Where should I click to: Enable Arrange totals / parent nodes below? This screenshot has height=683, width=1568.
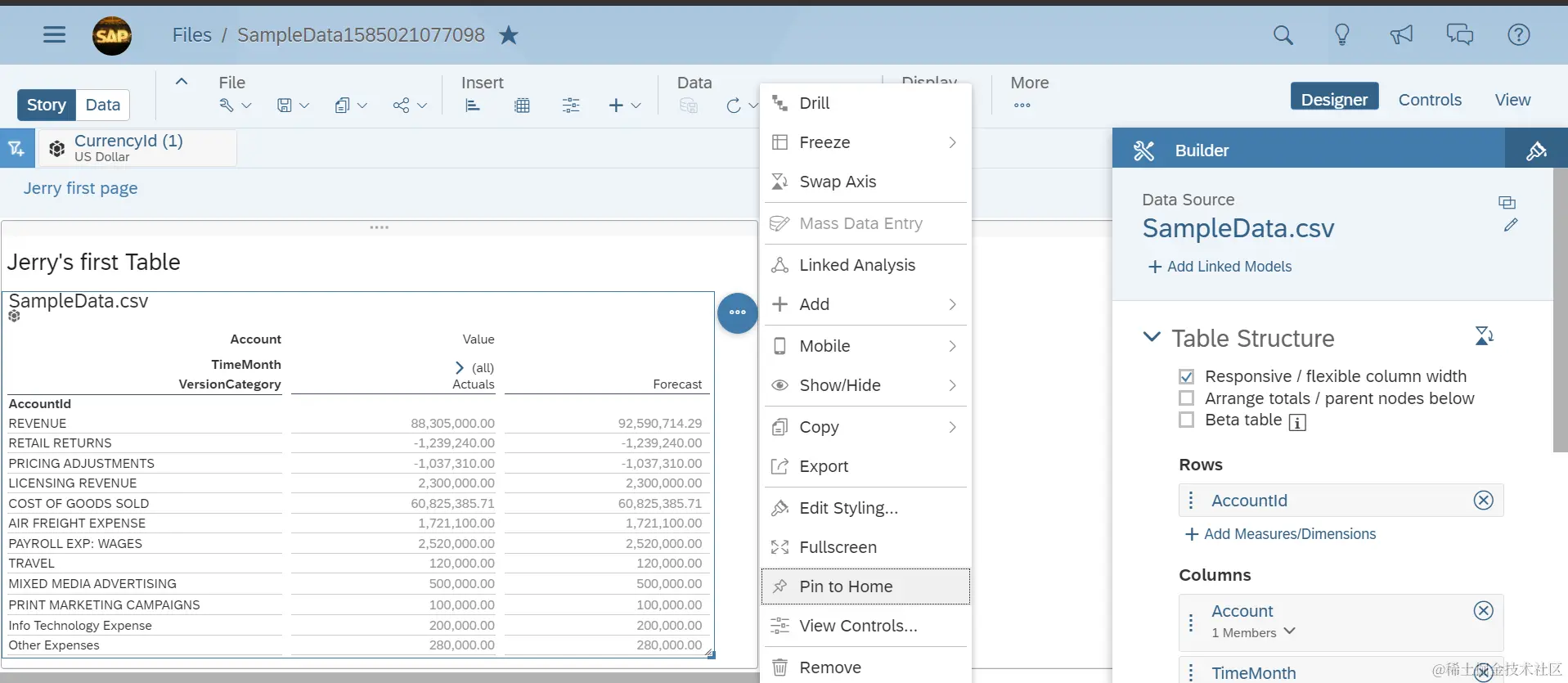point(1186,398)
